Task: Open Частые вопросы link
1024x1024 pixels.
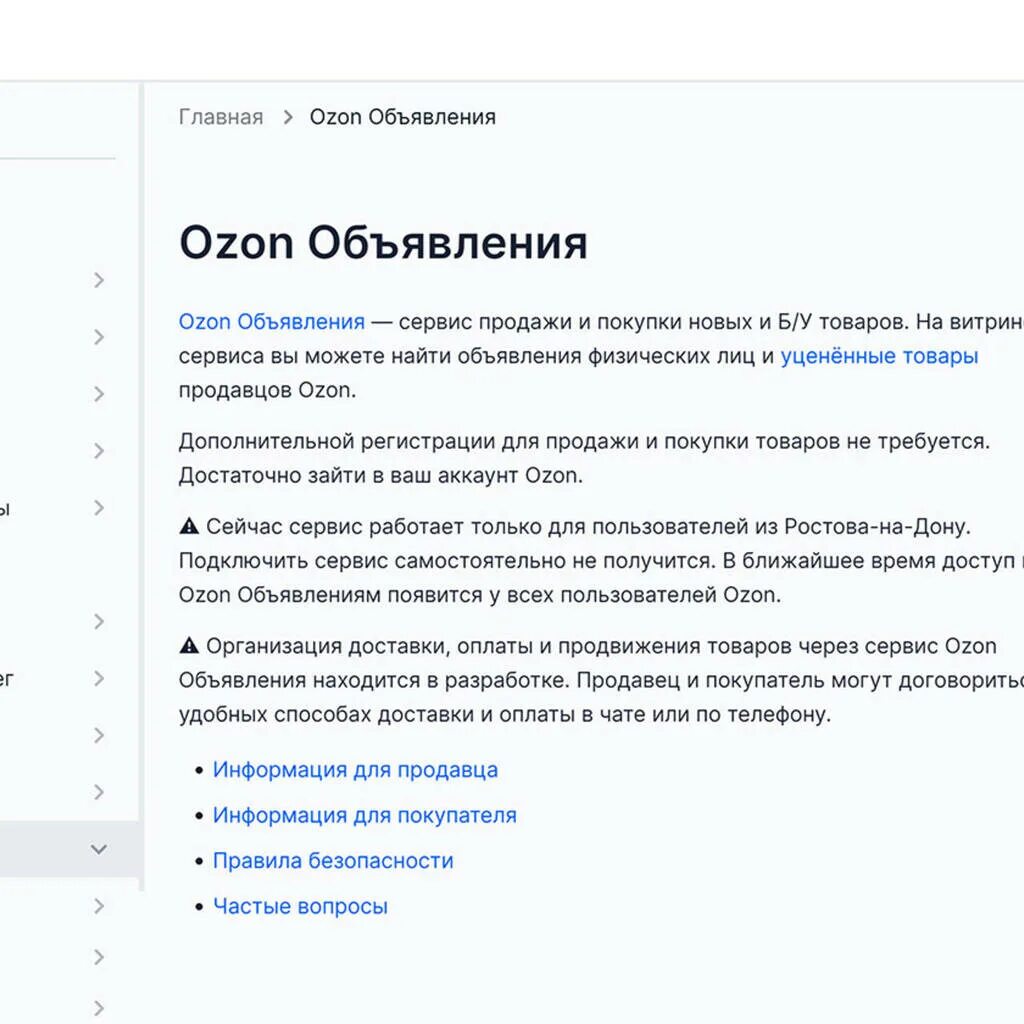Action: 300,906
